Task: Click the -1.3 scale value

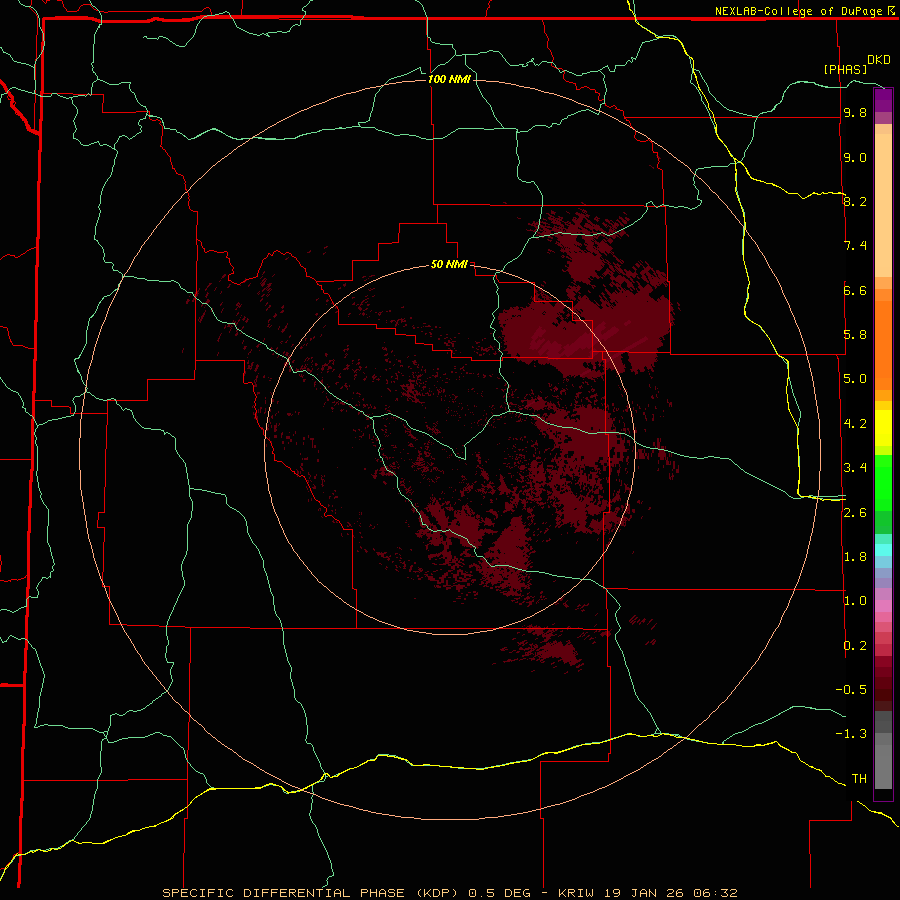Action: point(851,734)
